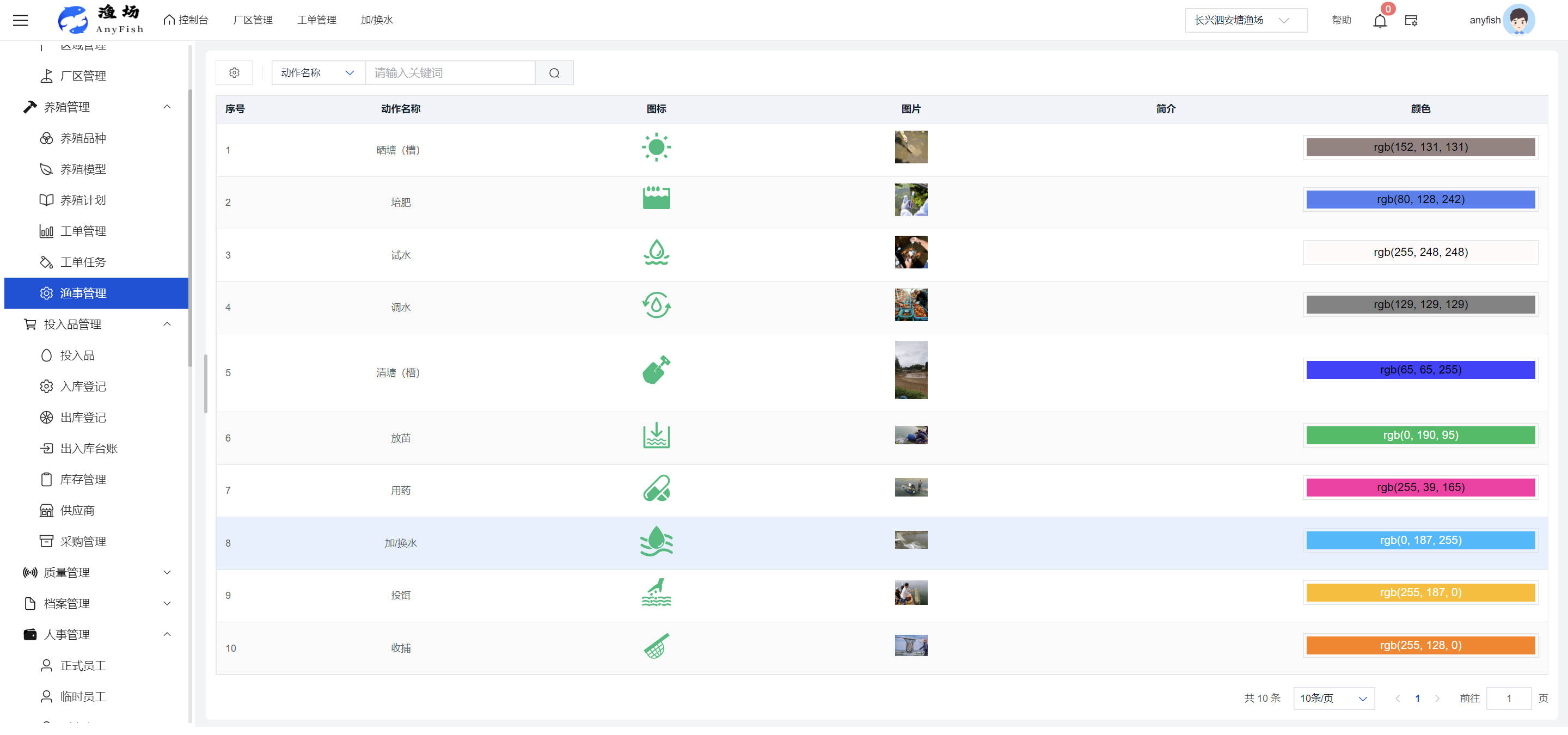Click the fishing net icon for 收捕

coord(656,646)
